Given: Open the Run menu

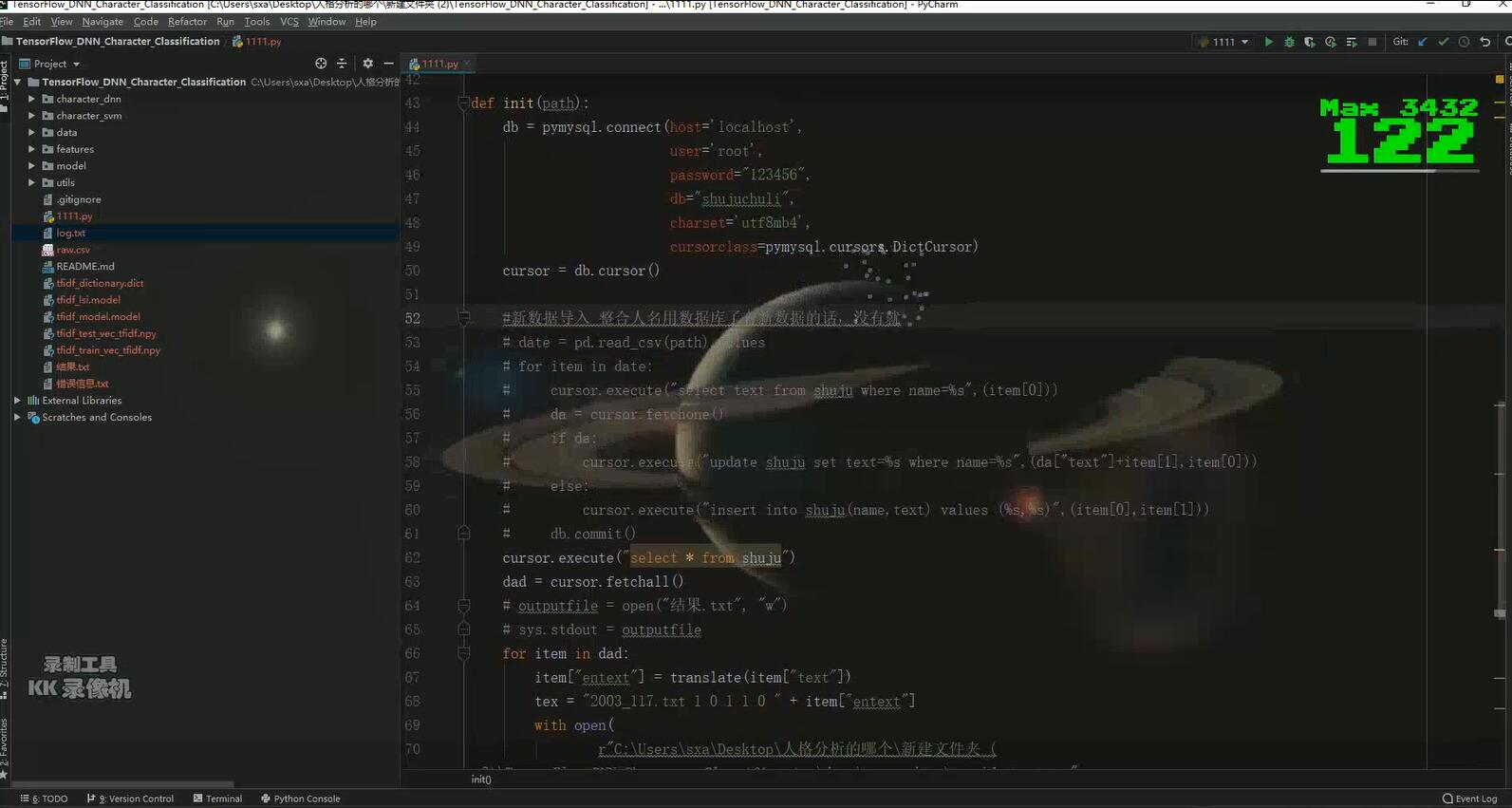Looking at the screenshot, I should [225, 22].
